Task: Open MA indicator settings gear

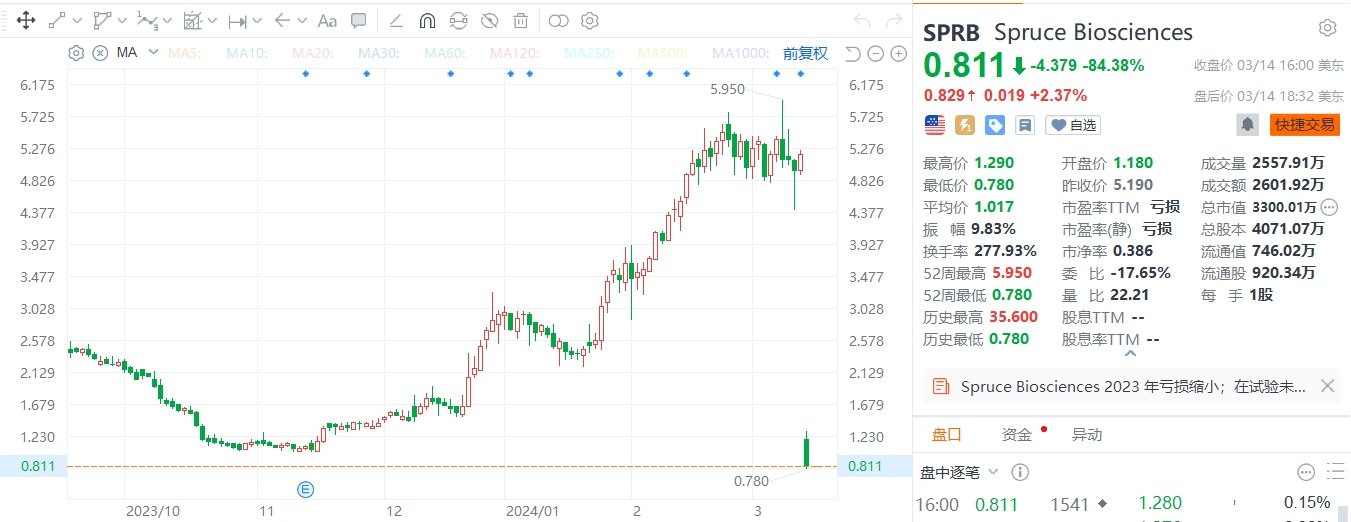Action: coord(77,52)
